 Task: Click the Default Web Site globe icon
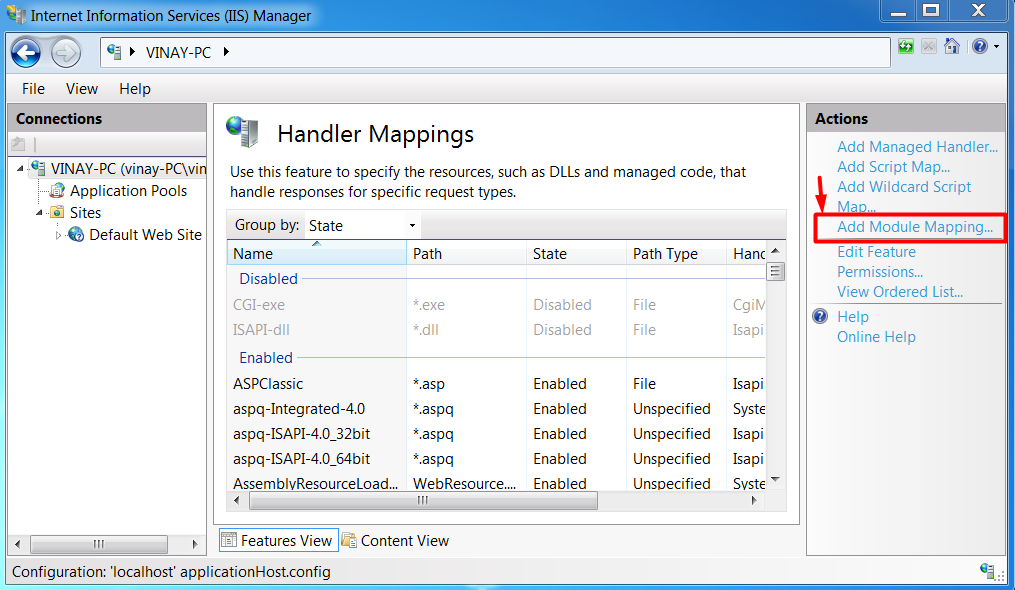[x=76, y=234]
